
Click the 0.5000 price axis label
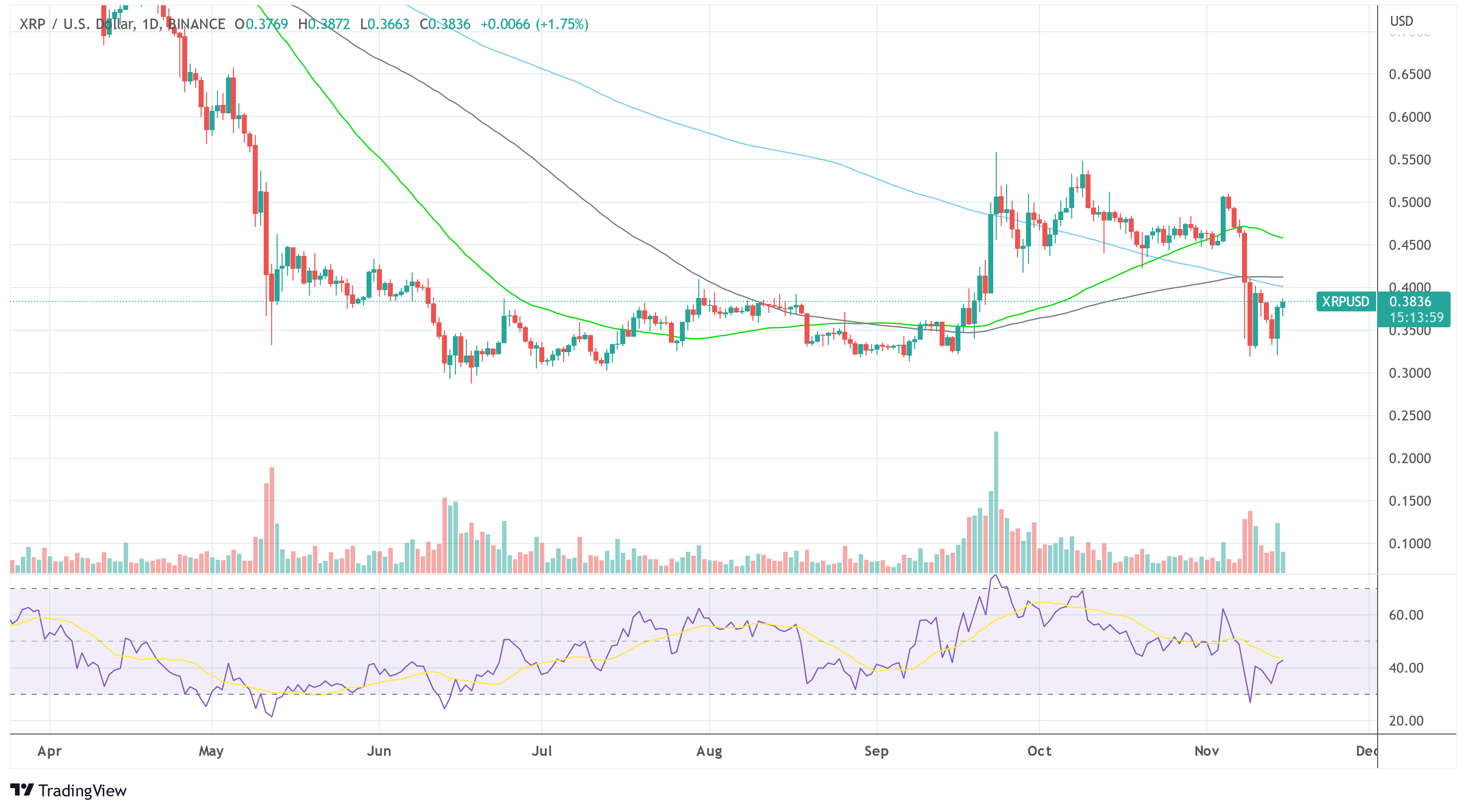pyautogui.click(x=1410, y=203)
